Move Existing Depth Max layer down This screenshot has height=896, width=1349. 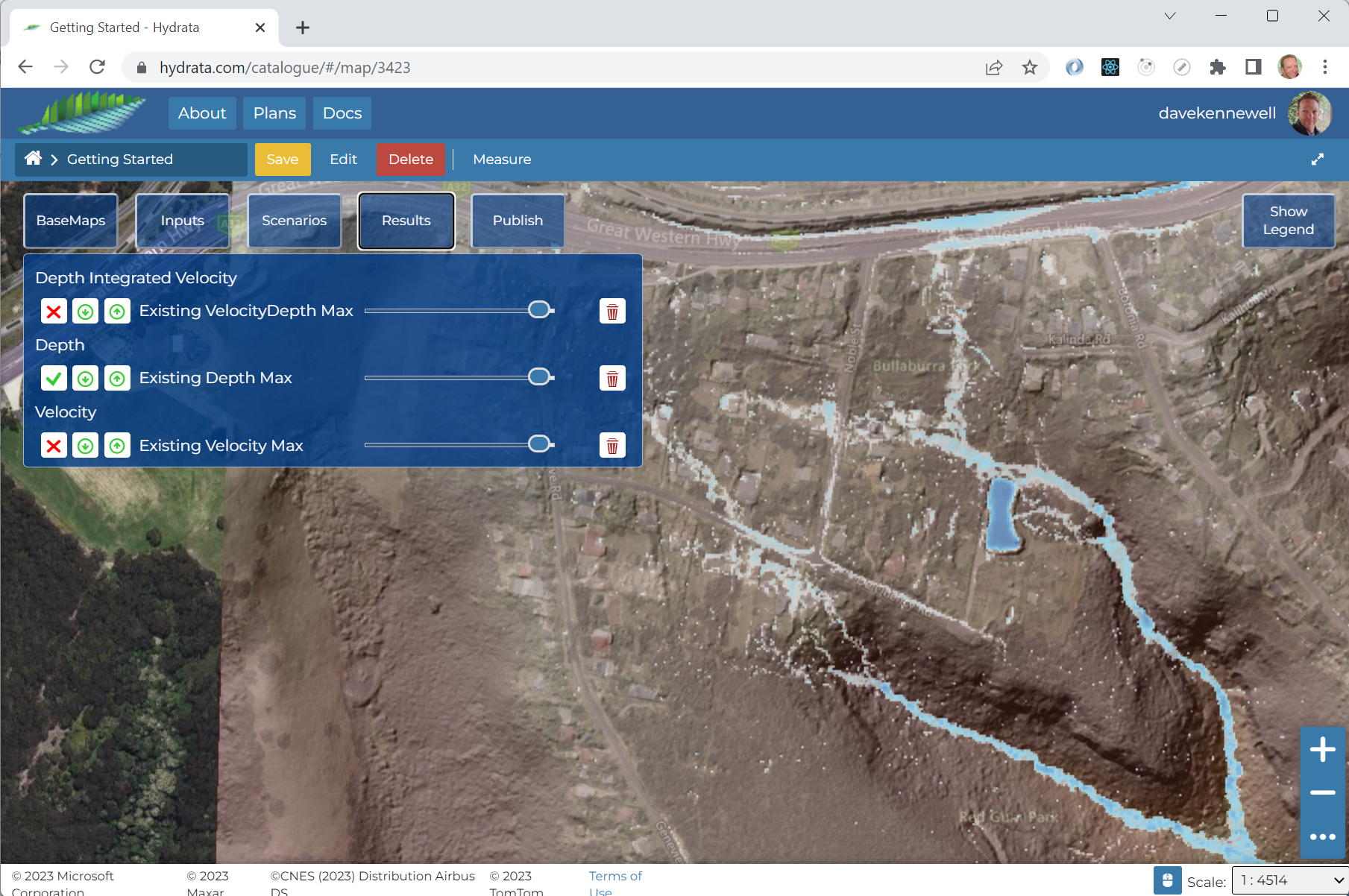click(86, 379)
